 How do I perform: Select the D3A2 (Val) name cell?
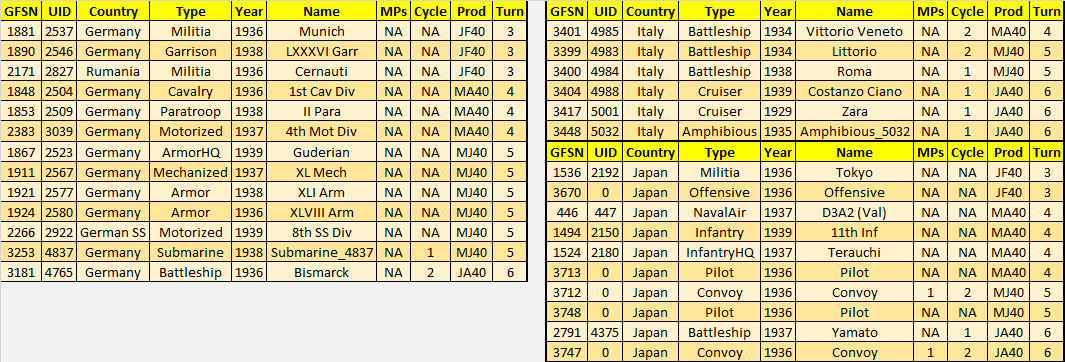854,212
